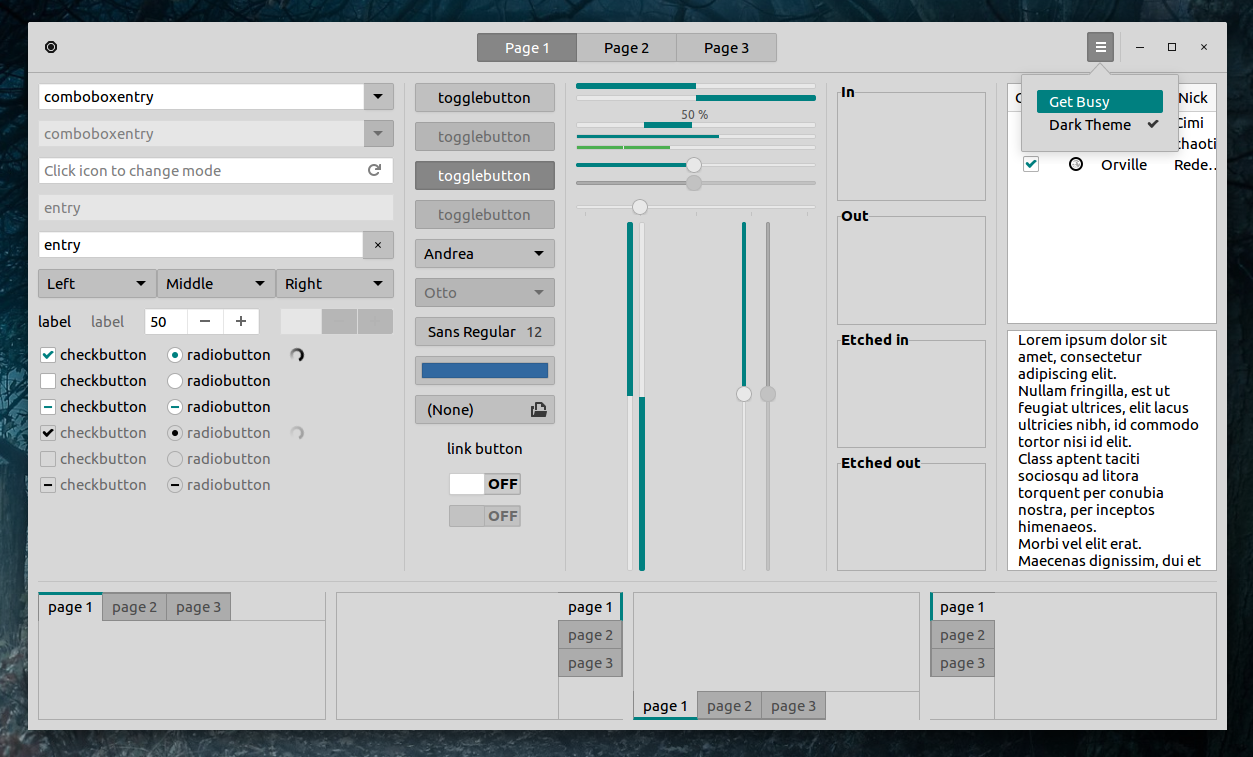The width and height of the screenshot is (1253, 757).
Task: Switch to the Page 2 tab
Action: 626,47
